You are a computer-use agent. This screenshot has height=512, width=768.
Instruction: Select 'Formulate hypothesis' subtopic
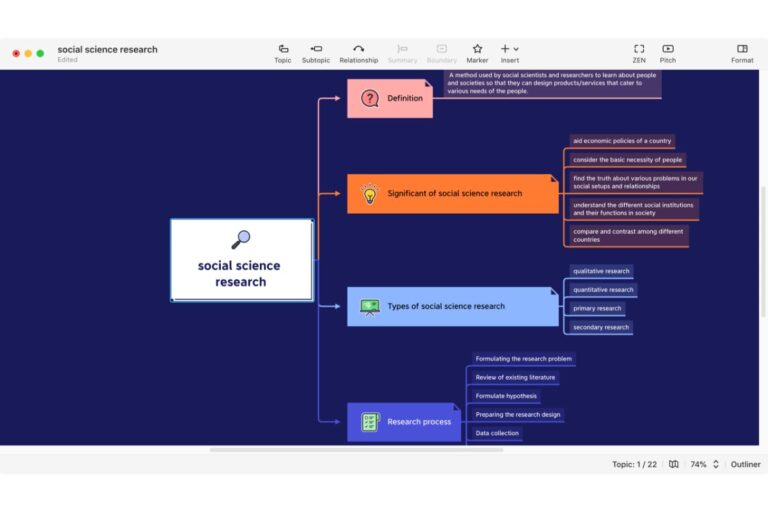coord(506,396)
